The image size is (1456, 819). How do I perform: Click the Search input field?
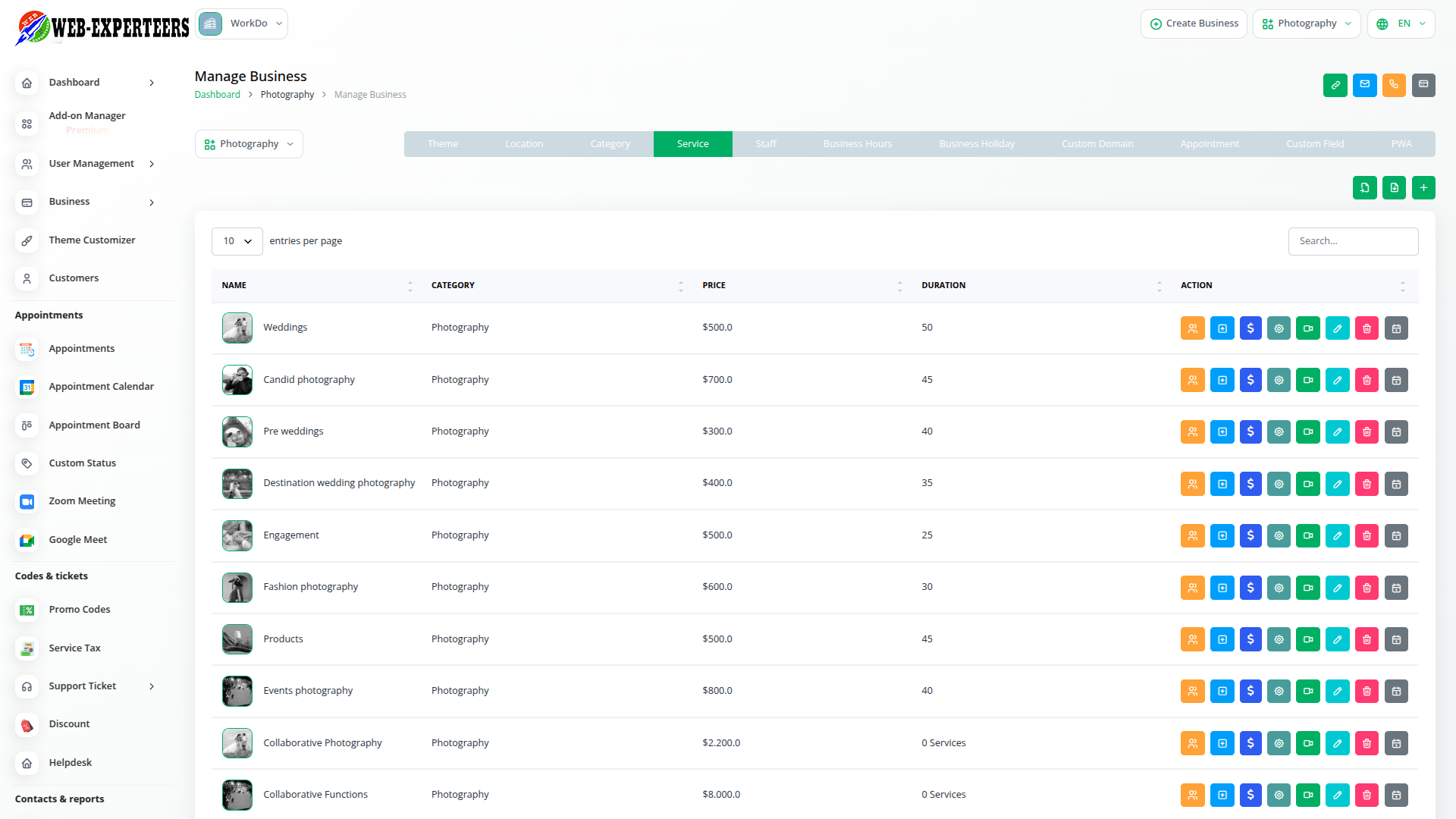click(1353, 241)
